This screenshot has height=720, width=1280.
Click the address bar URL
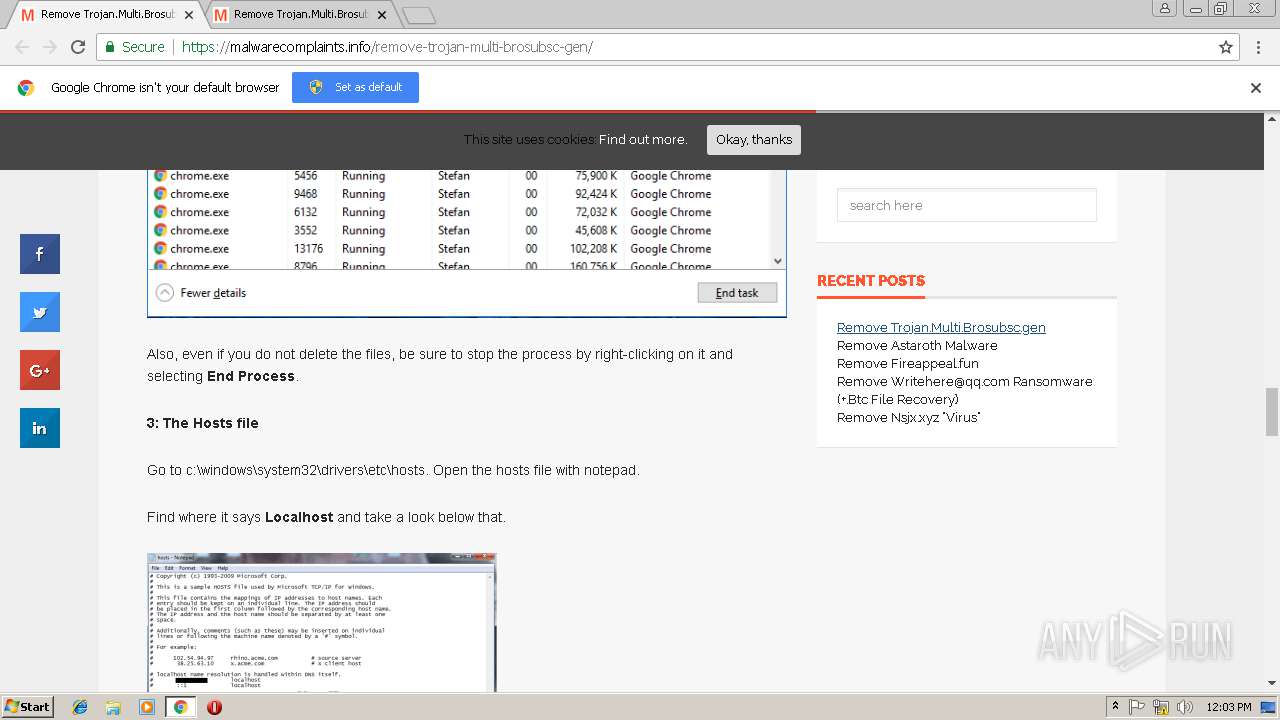point(387,47)
